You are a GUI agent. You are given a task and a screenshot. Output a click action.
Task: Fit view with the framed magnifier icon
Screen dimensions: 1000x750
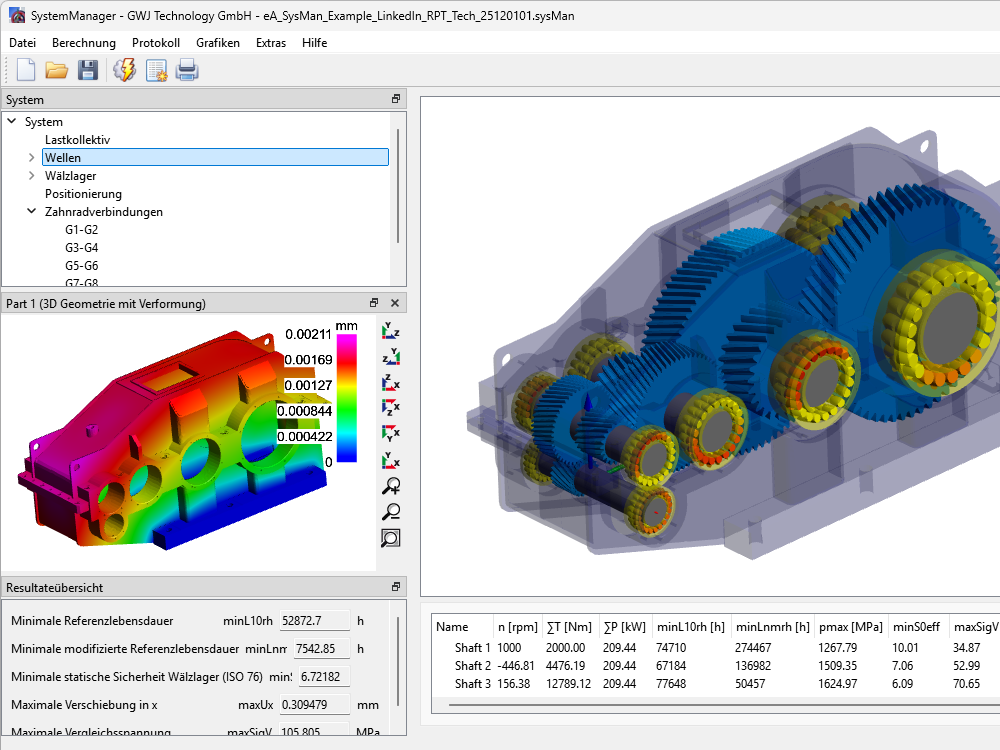(x=391, y=538)
